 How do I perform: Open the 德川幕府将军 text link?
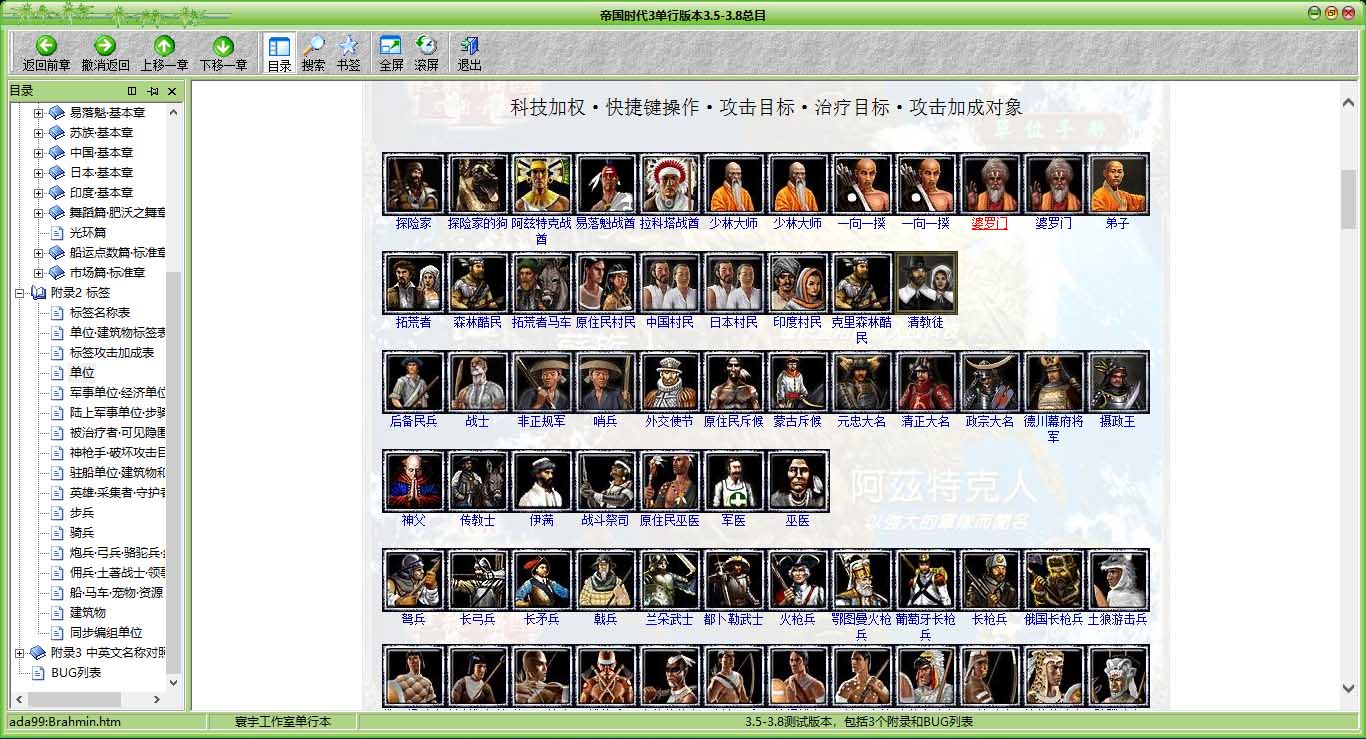[1054, 429]
